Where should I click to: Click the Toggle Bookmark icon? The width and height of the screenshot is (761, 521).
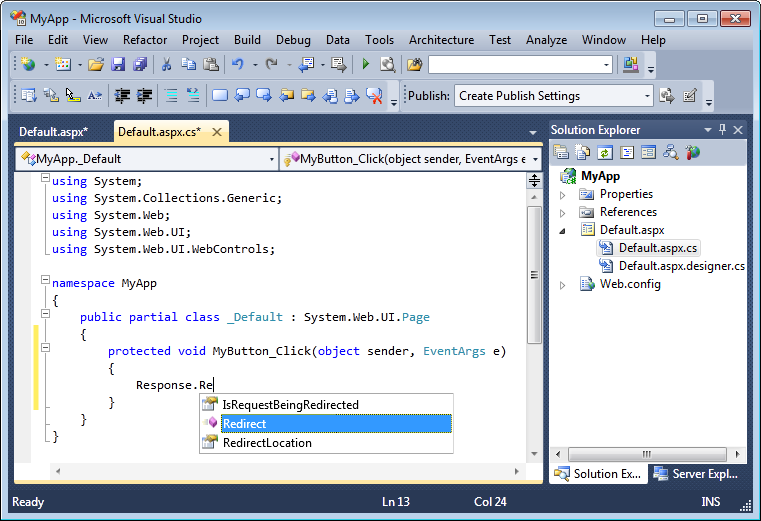(220, 96)
